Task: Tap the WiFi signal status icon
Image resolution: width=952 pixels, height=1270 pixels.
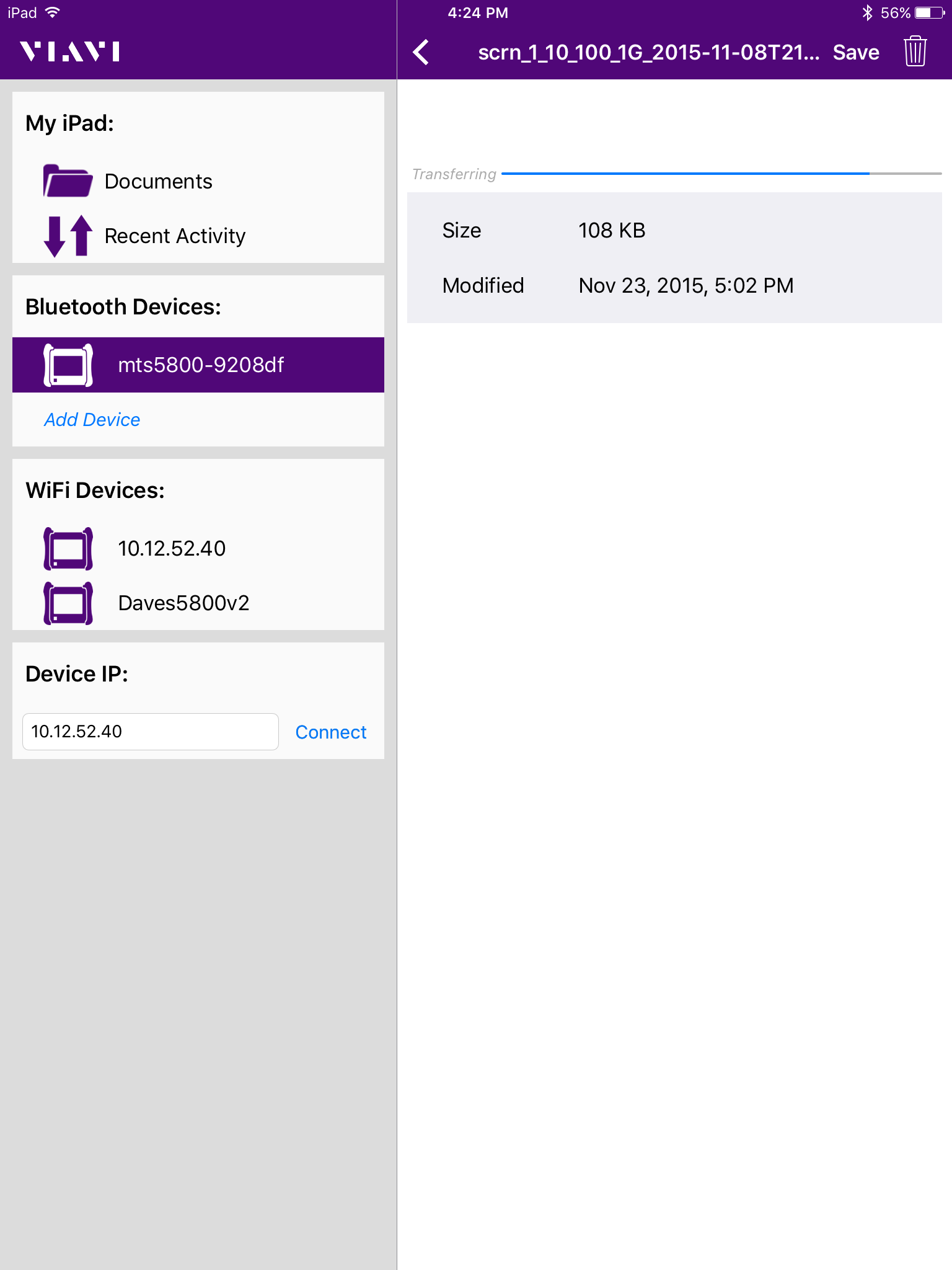Action: click(53, 12)
